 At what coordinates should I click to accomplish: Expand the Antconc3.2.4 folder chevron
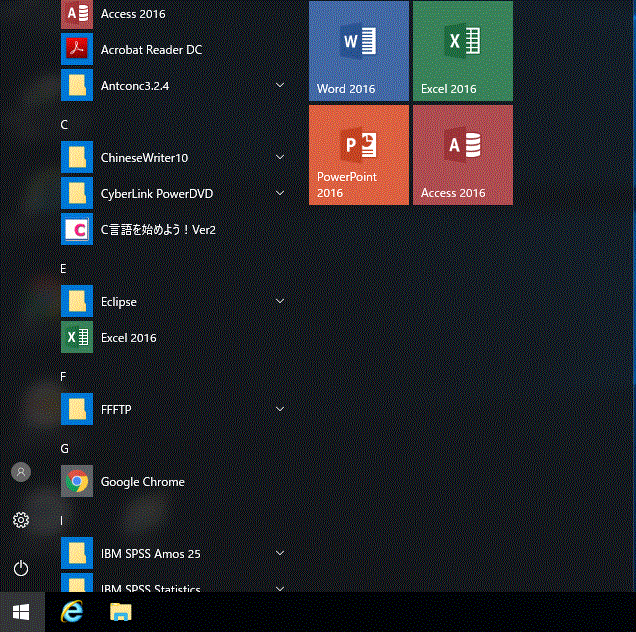click(280, 85)
